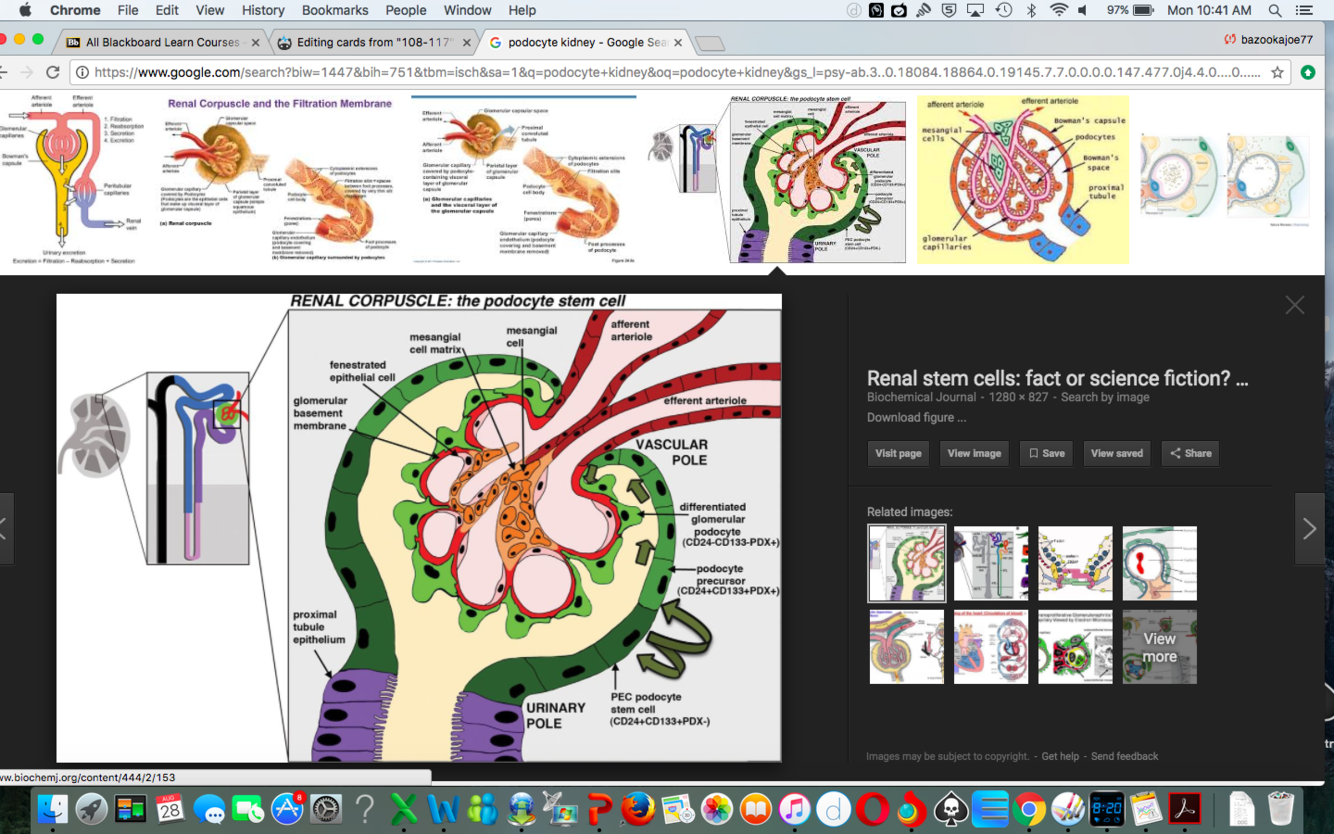The height and width of the screenshot is (834, 1334).
Task: Go to previous image with left arrow
Action: [5, 529]
